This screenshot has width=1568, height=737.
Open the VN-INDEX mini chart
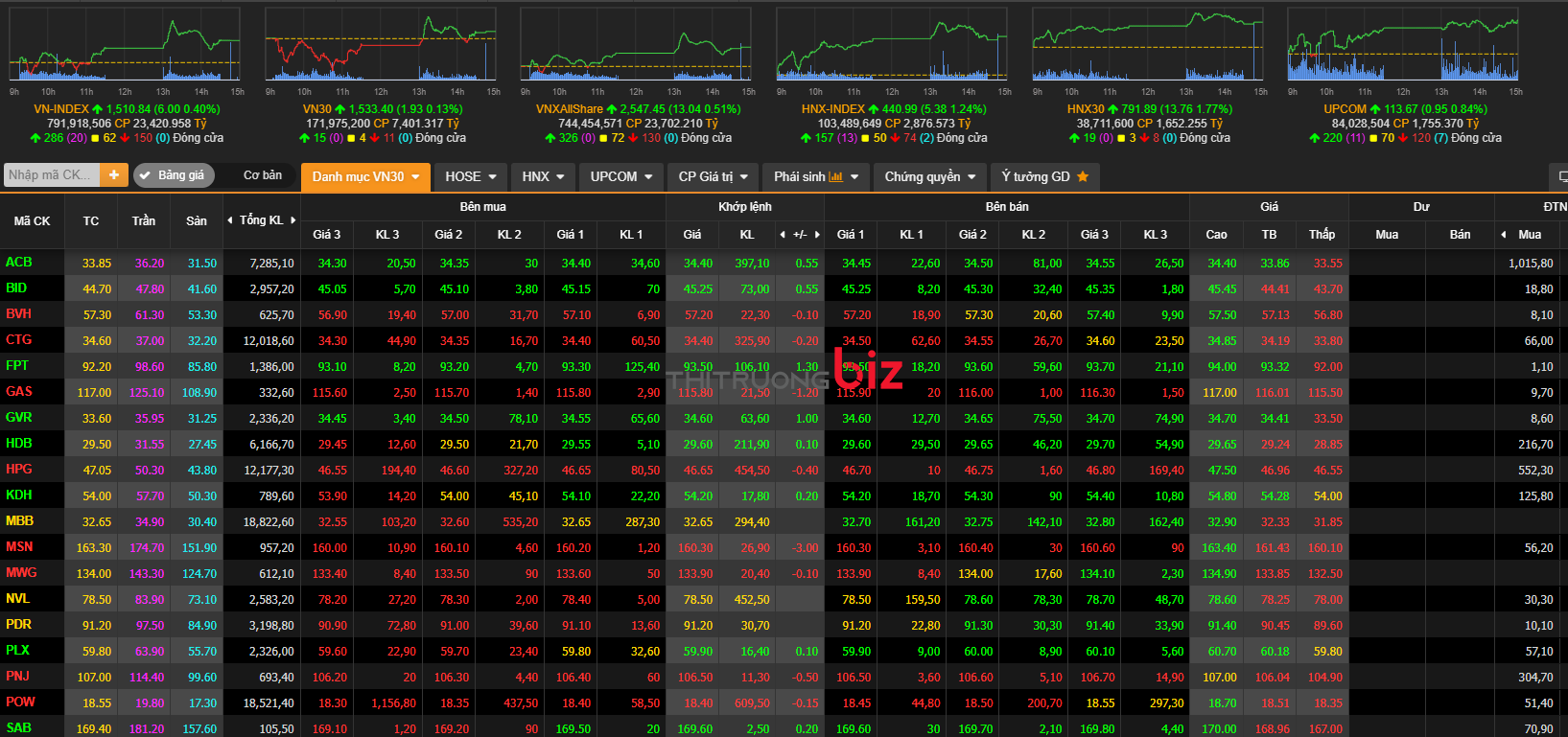click(126, 48)
